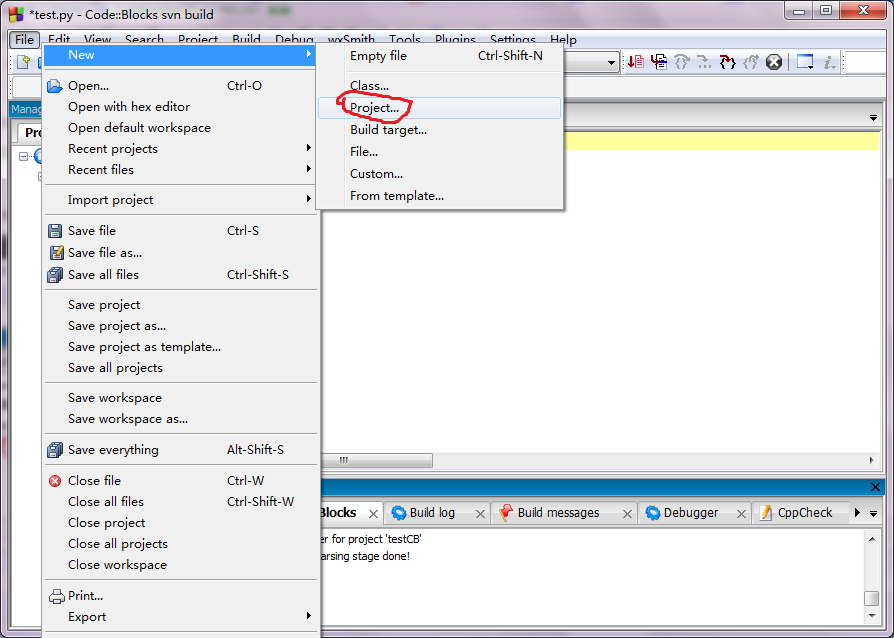Click the Save everything icon
The height and width of the screenshot is (638, 894).
tap(55, 450)
